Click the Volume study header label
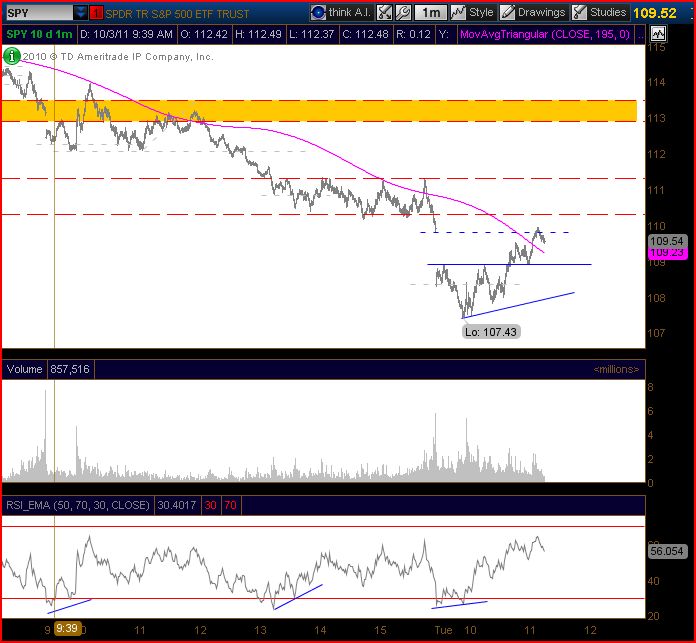Screen dimensions: 696x643 pyautogui.click(x=24, y=369)
